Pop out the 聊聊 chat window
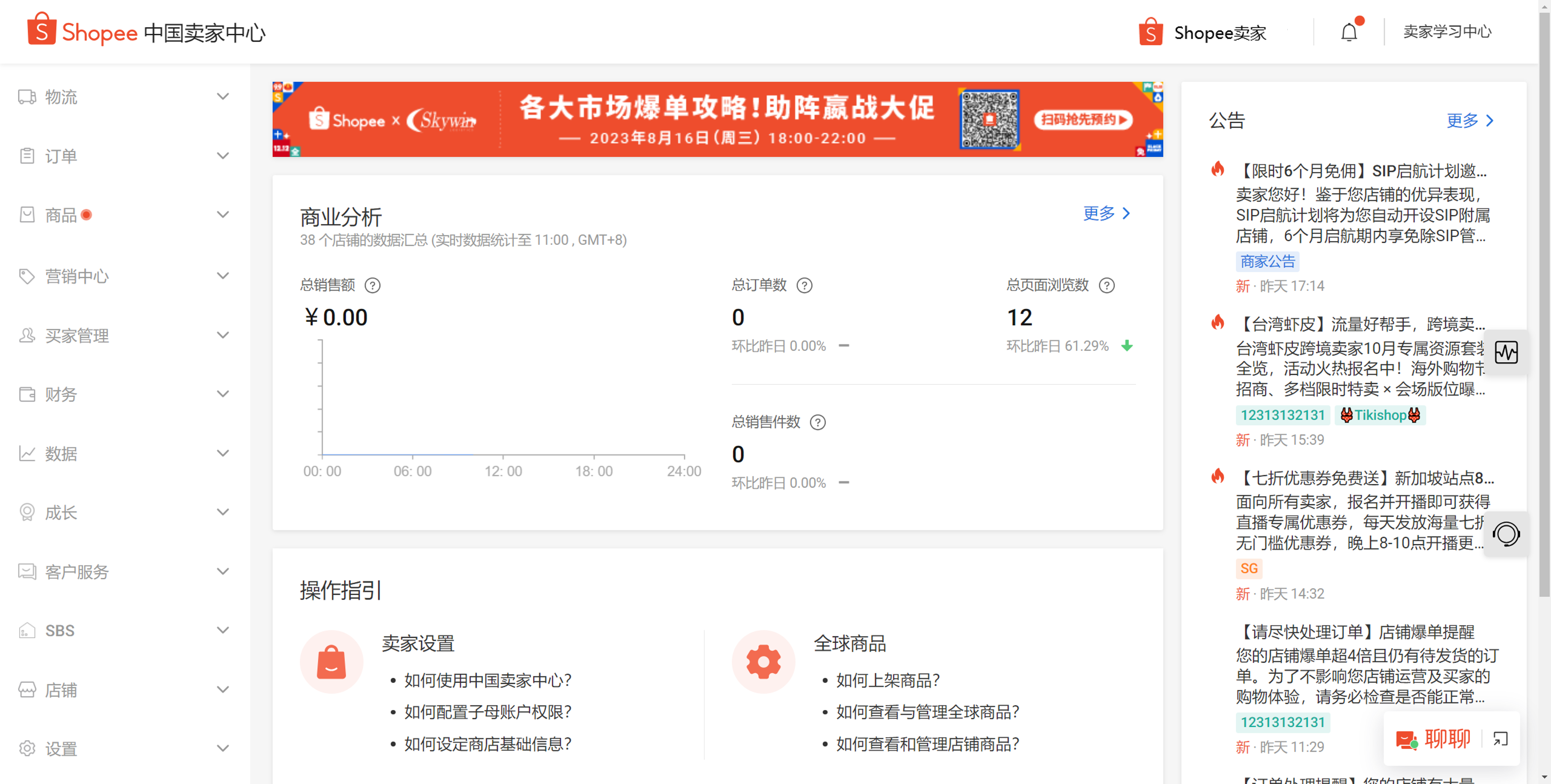The width and height of the screenshot is (1551, 784). pos(1501,739)
